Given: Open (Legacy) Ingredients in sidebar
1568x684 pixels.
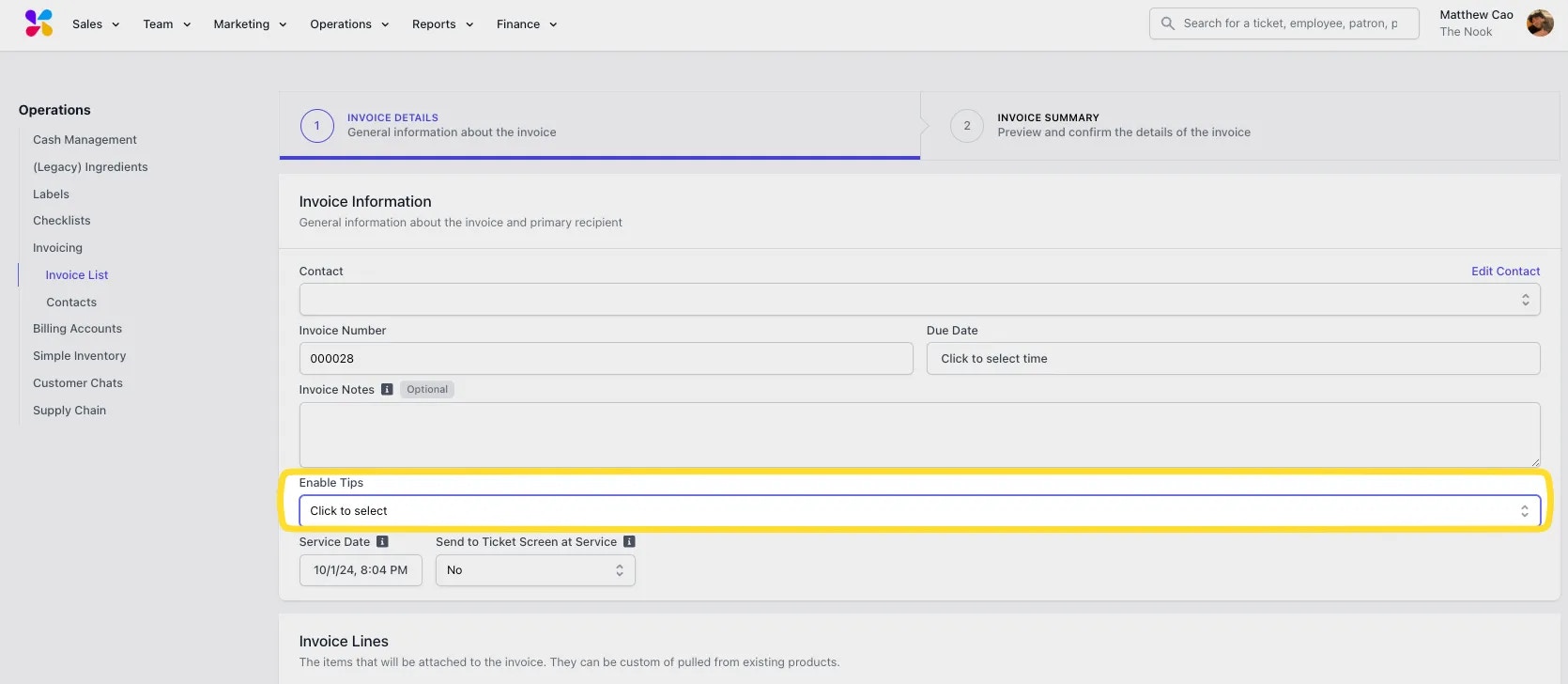Looking at the screenshot, I should (90, 167).
